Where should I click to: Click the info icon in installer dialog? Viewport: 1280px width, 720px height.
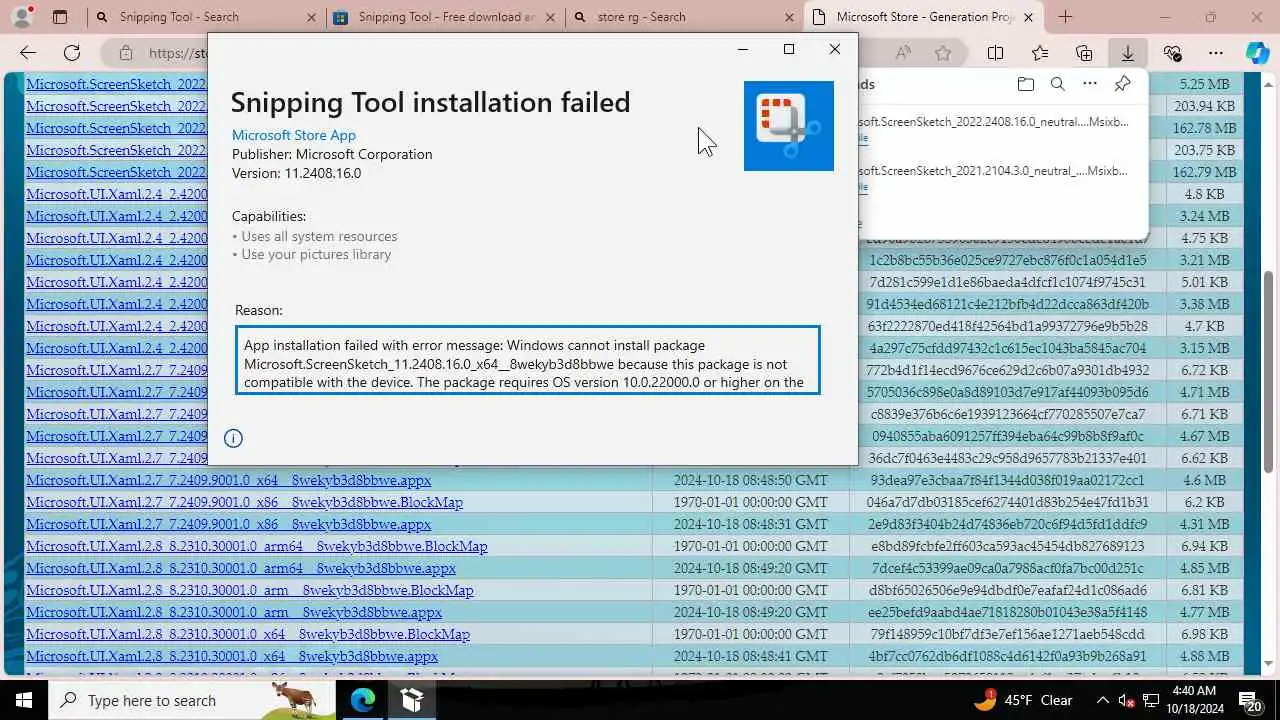coord(233,438)
